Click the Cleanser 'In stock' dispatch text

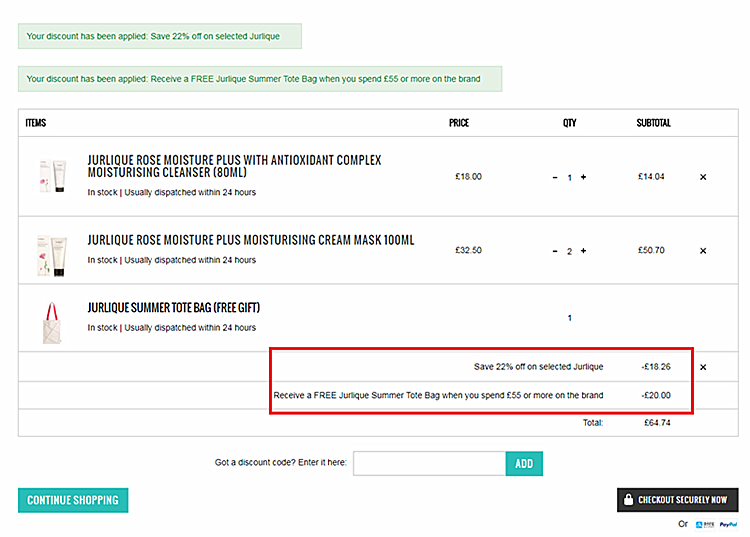171,192
